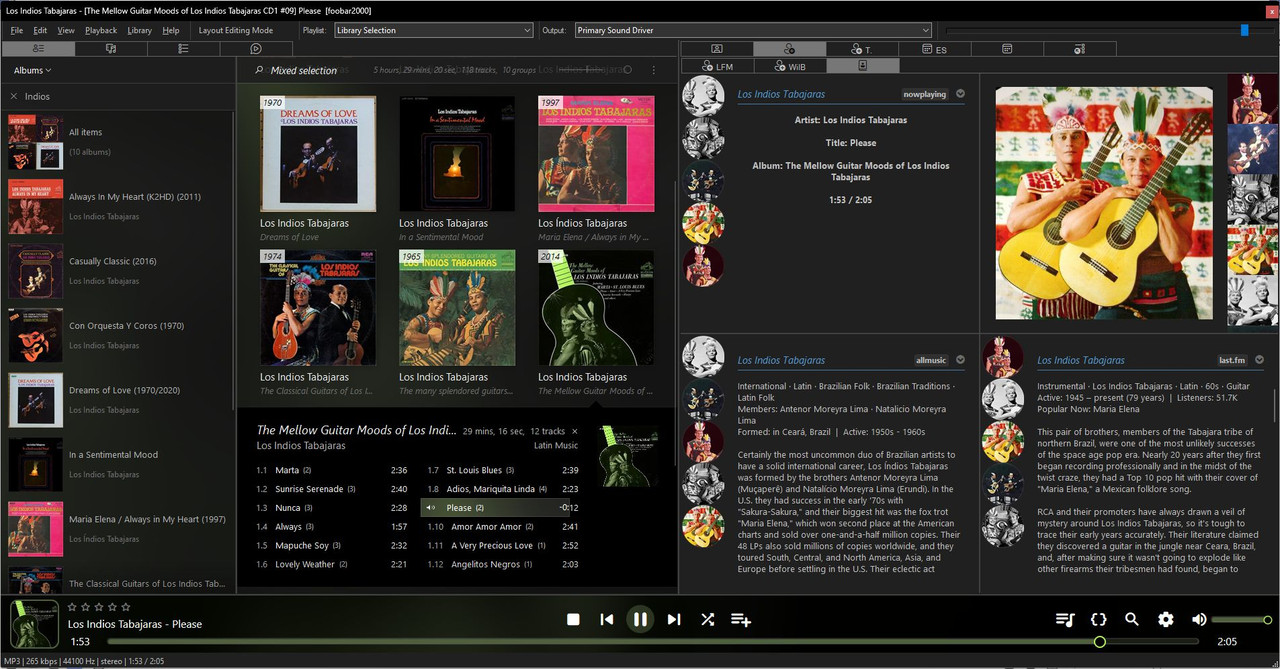
Task: Select the calendar-only tab next to ES
Action: 1007,48
